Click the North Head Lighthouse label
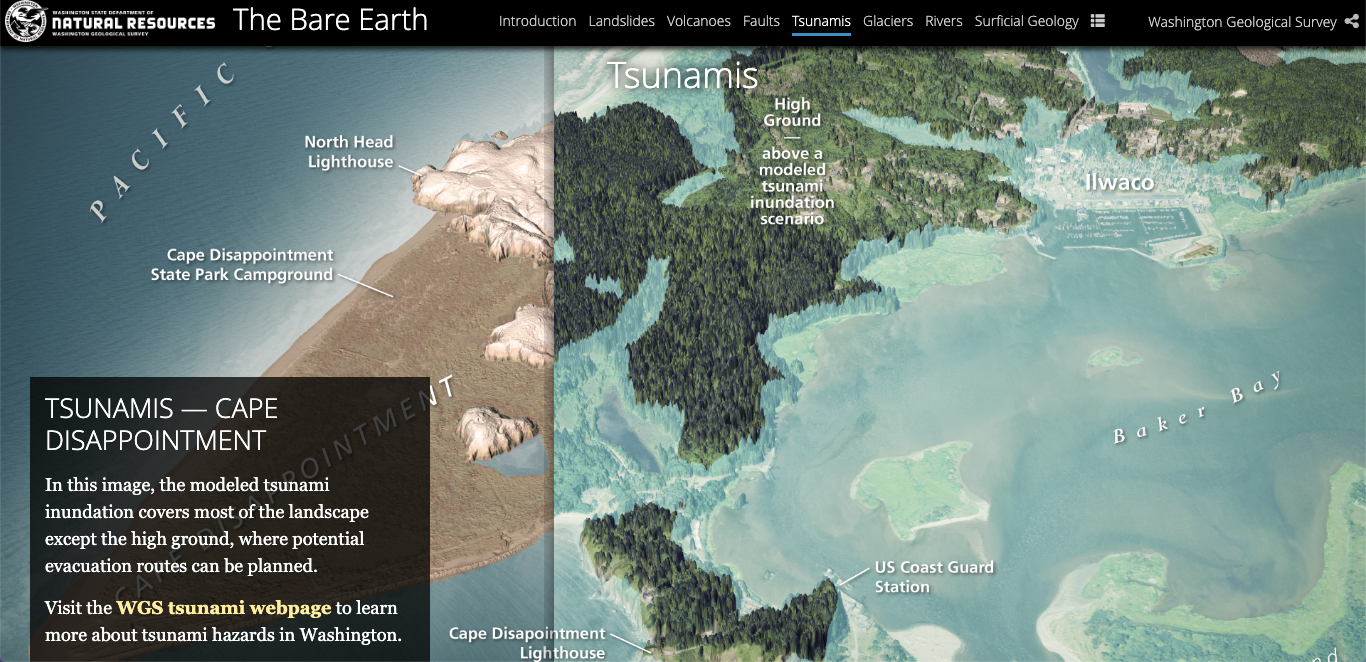 click(x=350, y=152)
